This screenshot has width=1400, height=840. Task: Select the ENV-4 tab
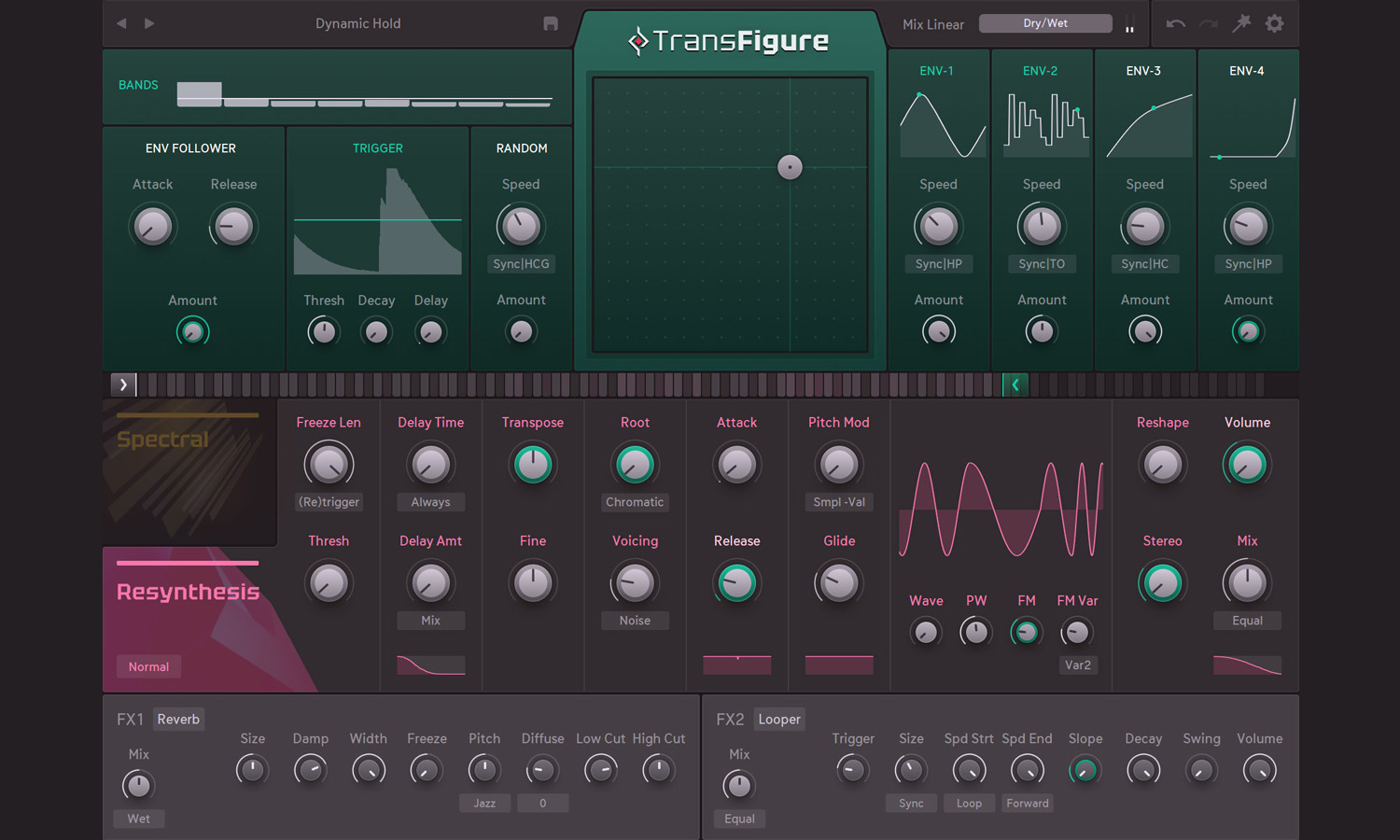coord(1247,71)
